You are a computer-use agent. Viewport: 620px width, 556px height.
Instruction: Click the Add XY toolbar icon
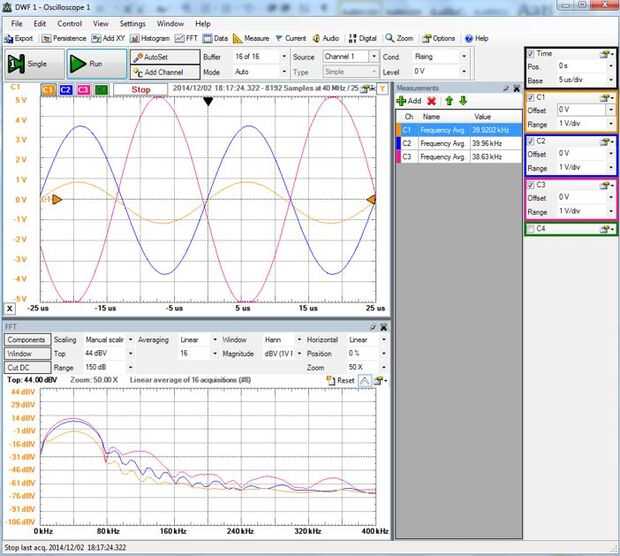click(103, 38)
